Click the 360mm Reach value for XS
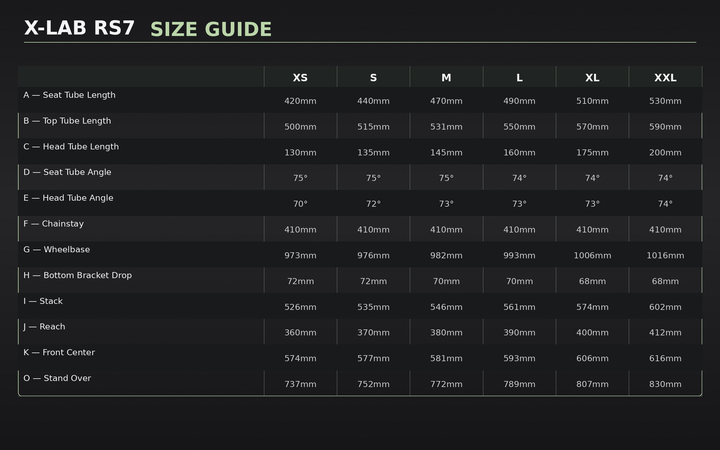This screenshot has width=720, height=450. click(x=300, y=333)
